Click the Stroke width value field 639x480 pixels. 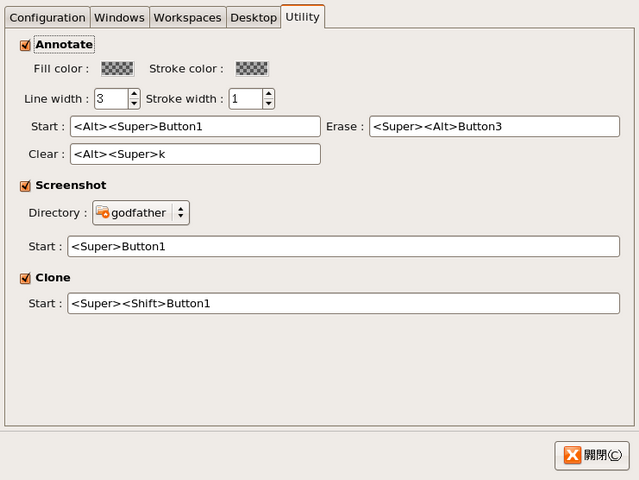click(x=246, y=99)
